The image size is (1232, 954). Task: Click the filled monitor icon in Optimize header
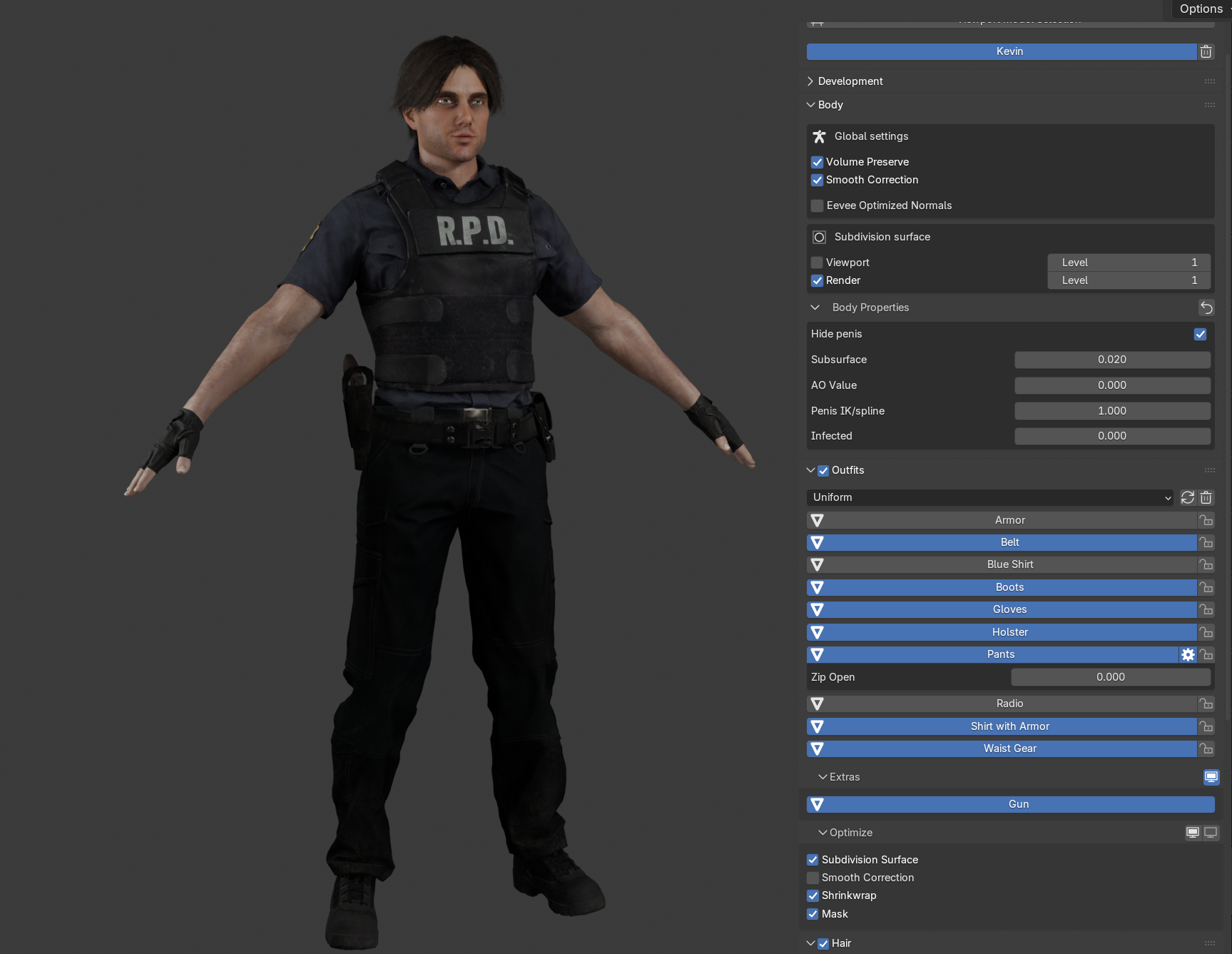[1193, 833]
